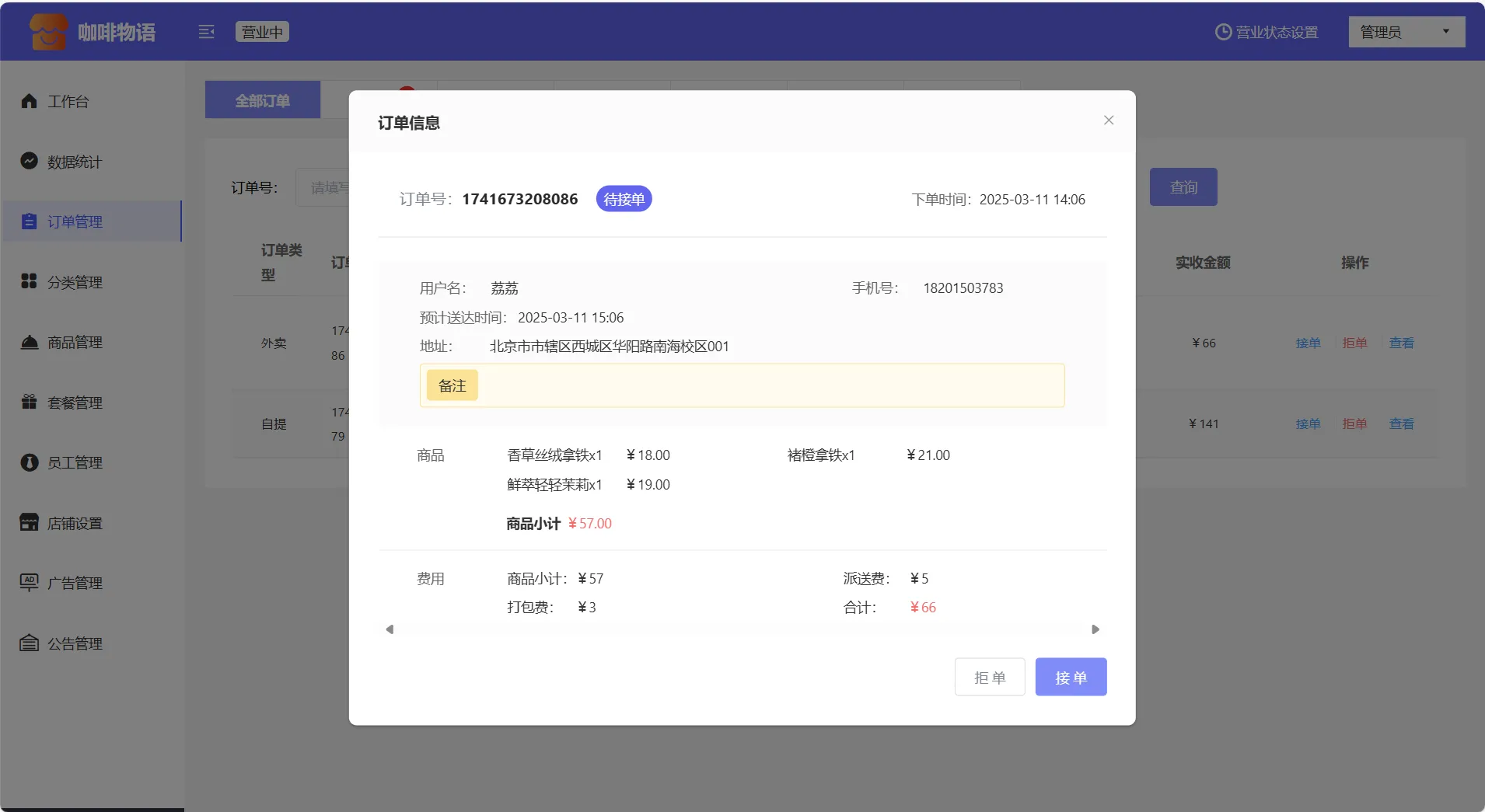Open the 管理员 account dropdown
Viewport: 1485px width, 812px height.
point(1406,32)
